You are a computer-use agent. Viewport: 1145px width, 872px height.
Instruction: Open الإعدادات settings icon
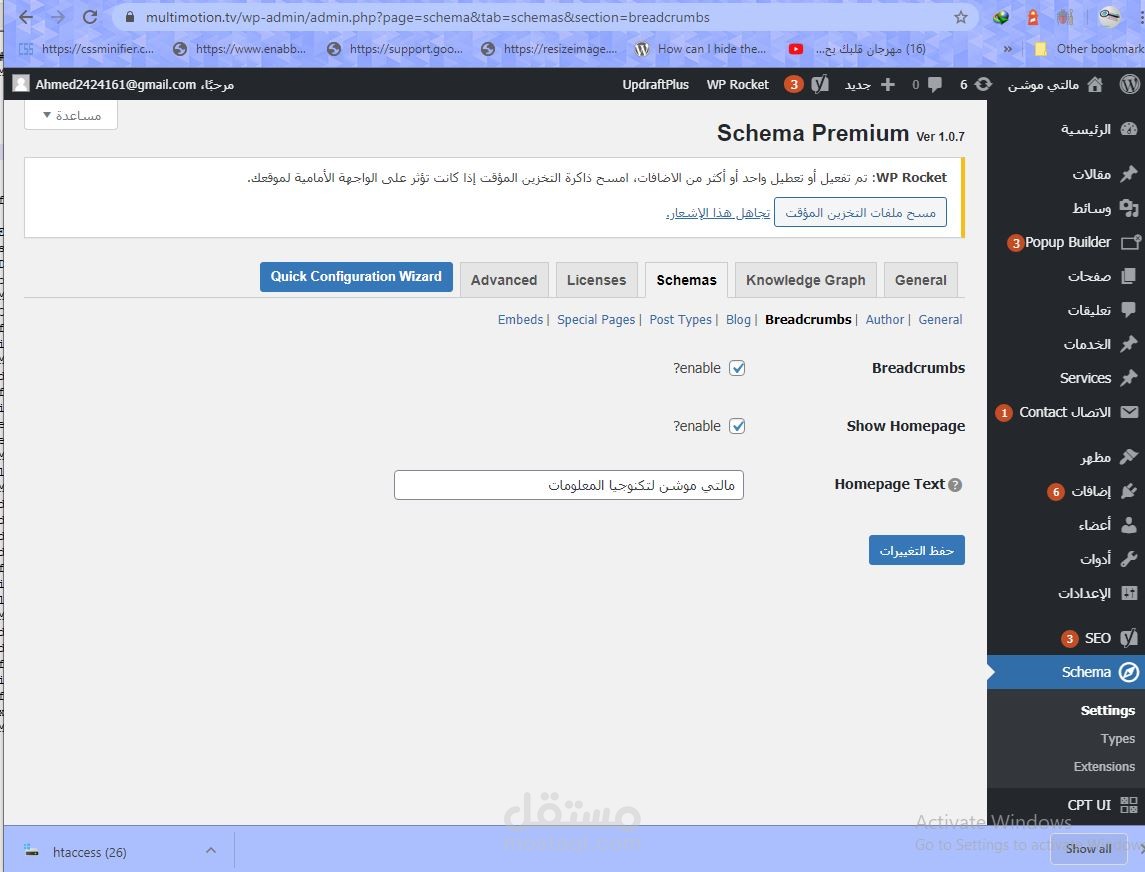(1129, 593)
